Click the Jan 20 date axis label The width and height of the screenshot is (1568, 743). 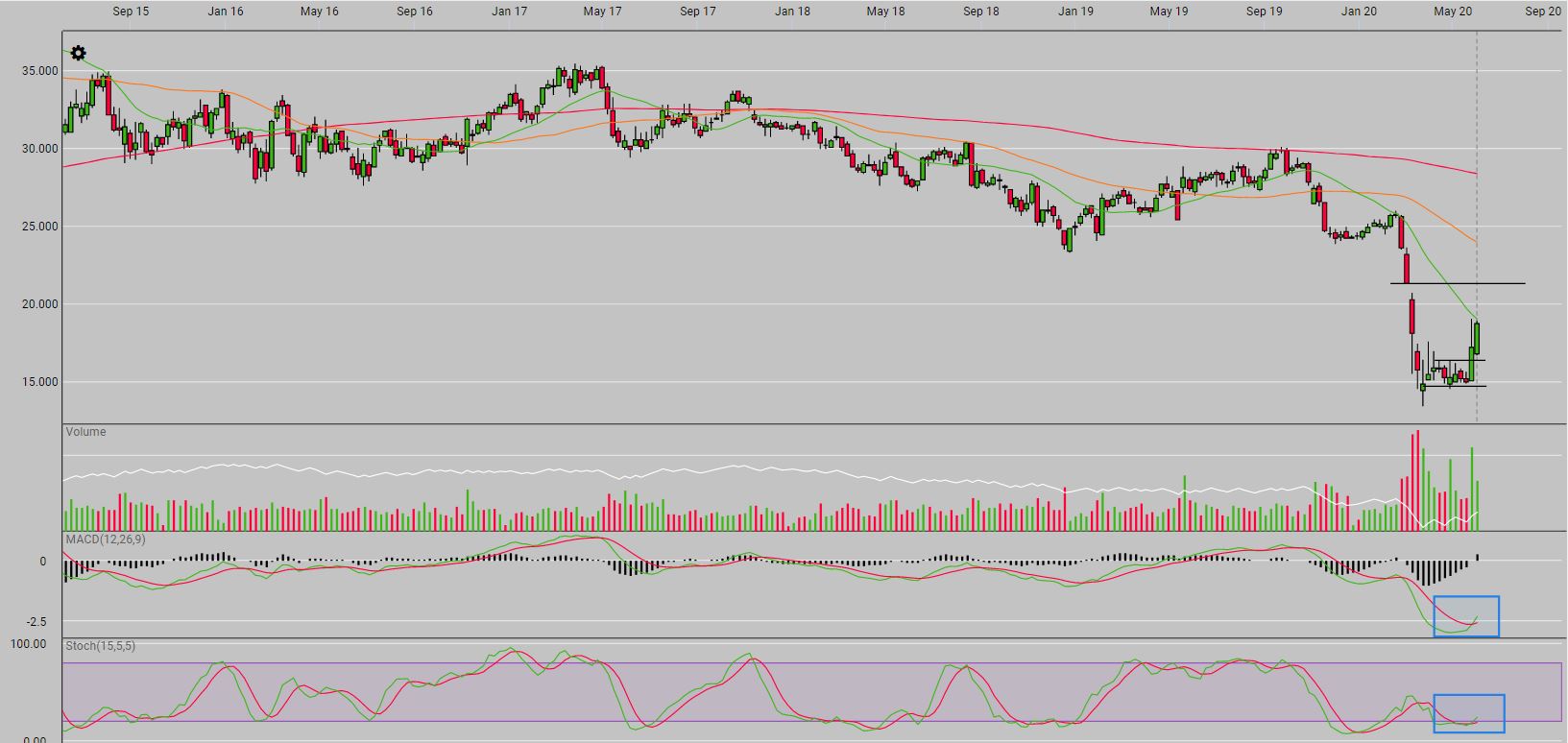point(1359,12)
